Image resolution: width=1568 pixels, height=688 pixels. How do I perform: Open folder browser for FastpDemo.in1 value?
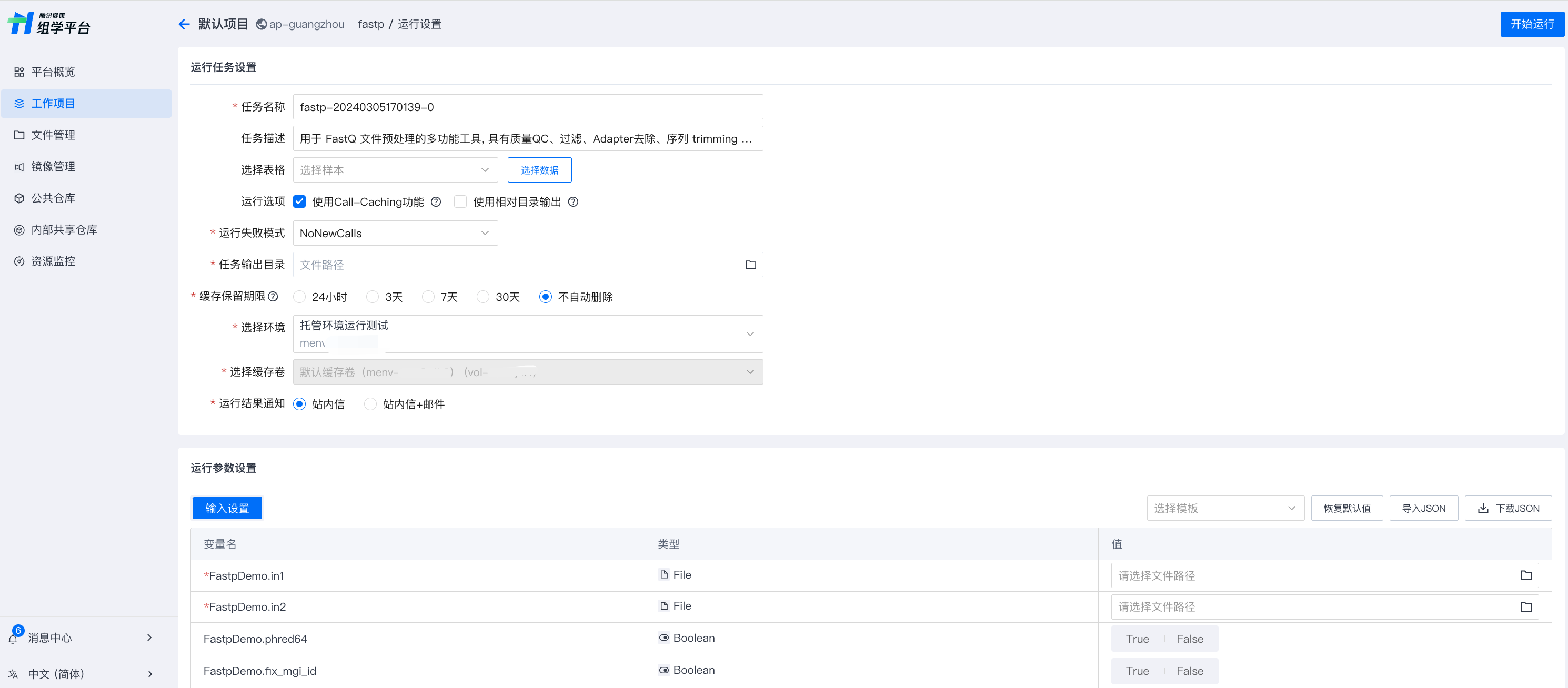tap(1525, 575)
